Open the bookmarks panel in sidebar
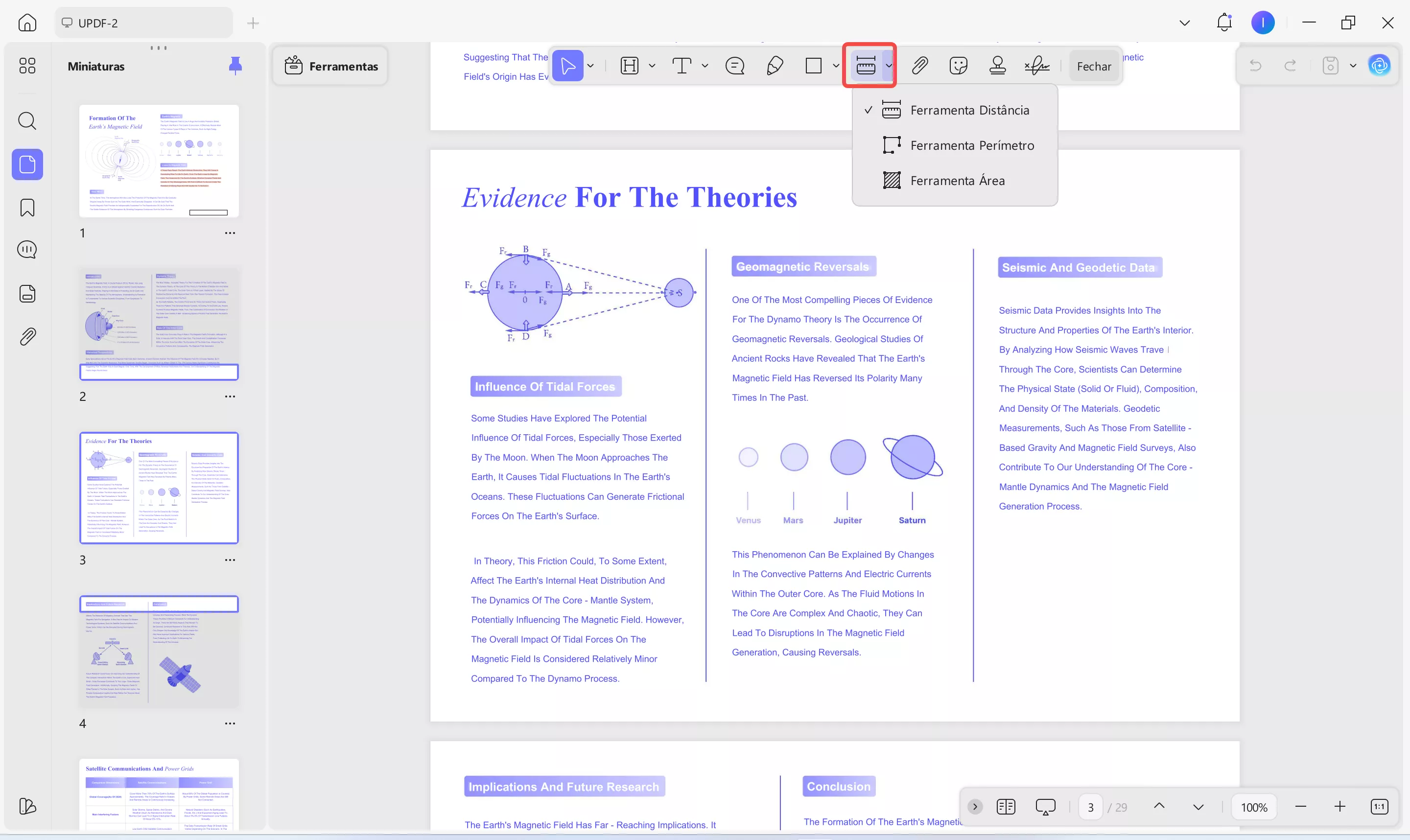 point(27,208)
